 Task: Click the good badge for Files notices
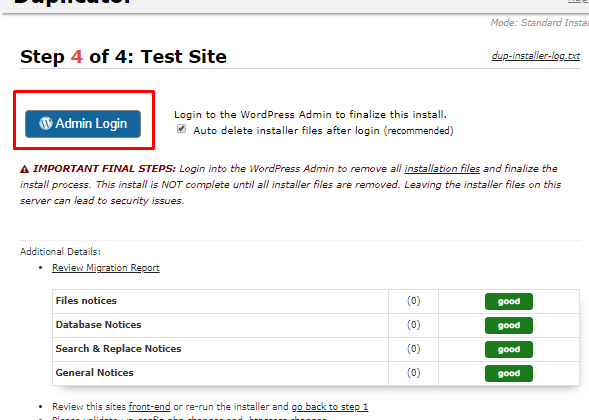point(509,301)
